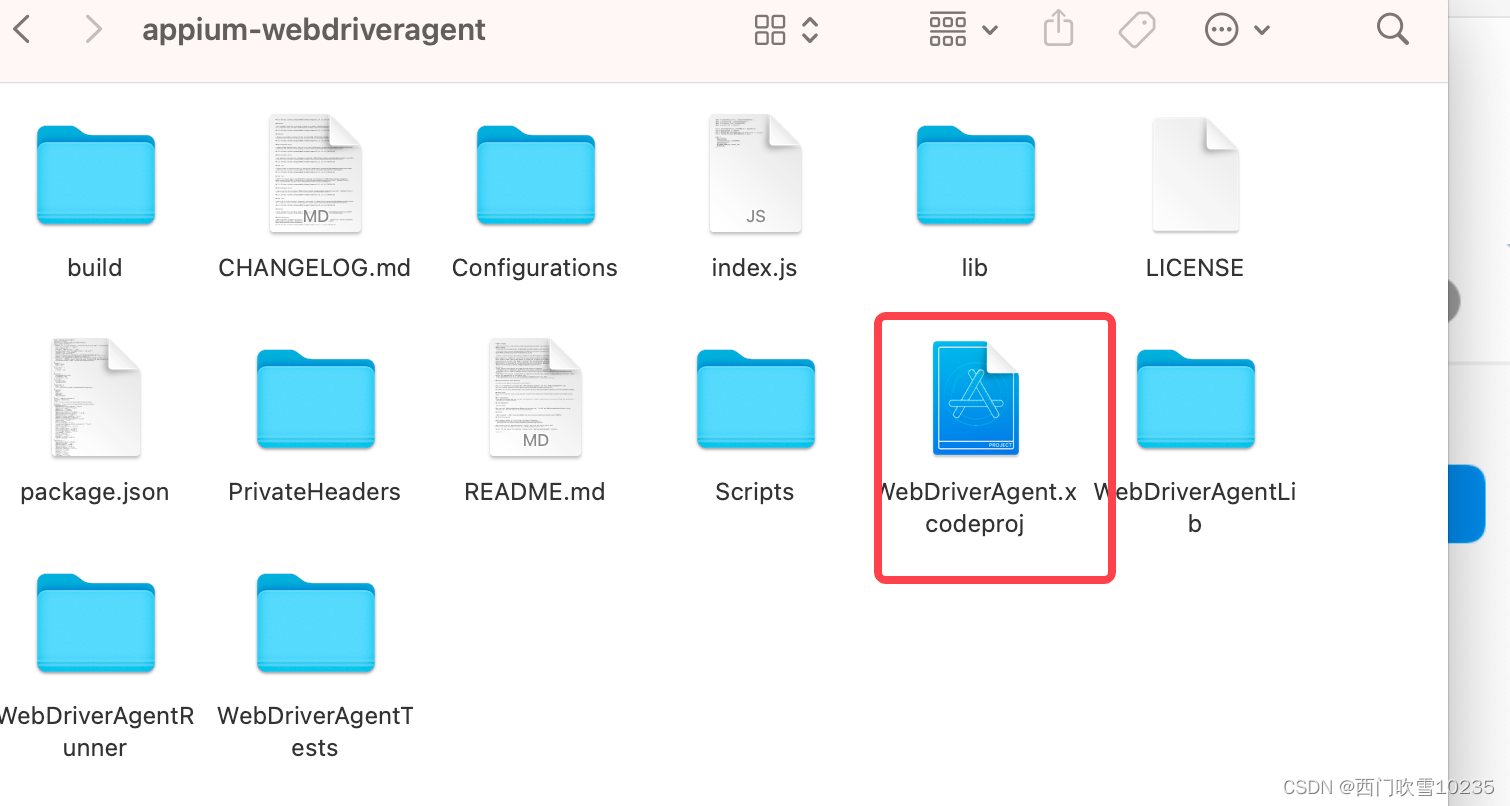The image size is (1510, 806).
Task: Expand the group-by dropdown arrow
Action: pyautogui.click(x=990, y=31)
